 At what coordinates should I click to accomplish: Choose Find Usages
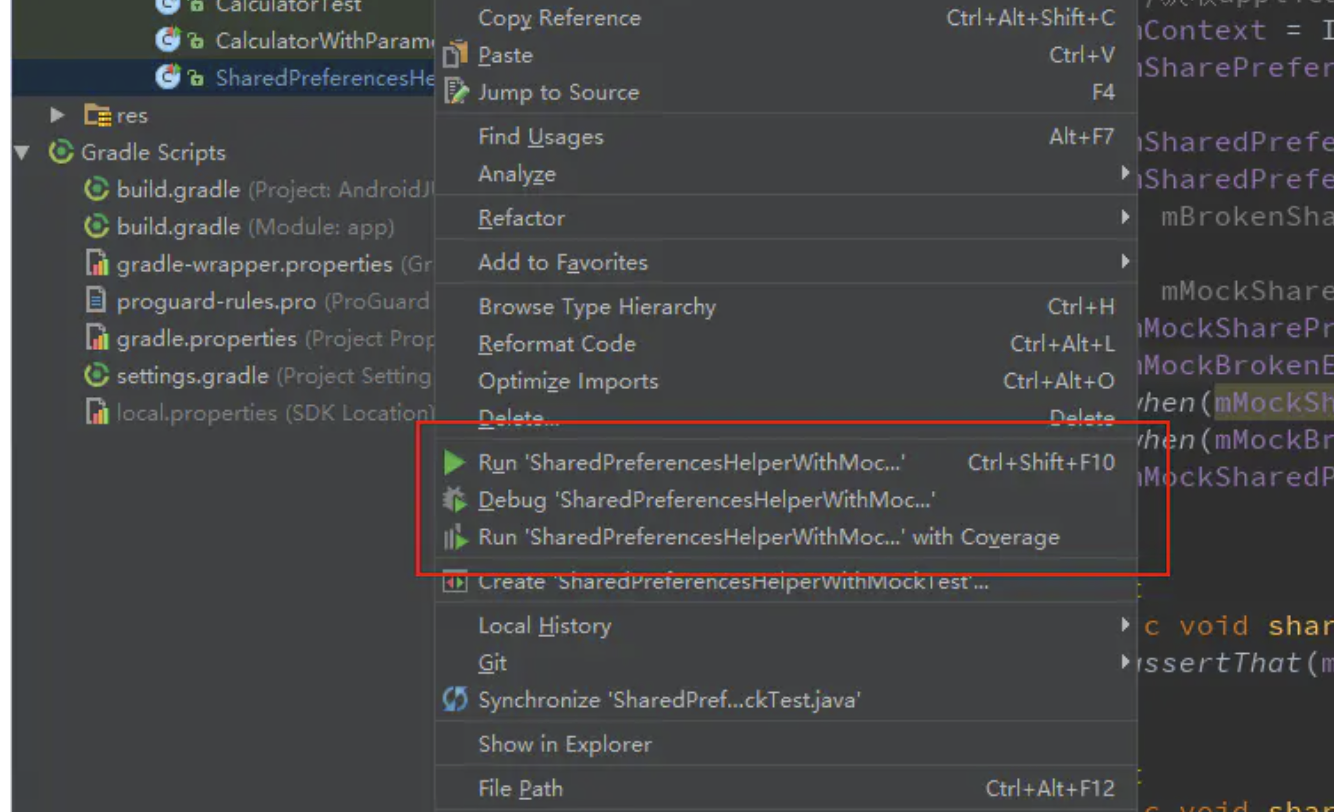click(786, 137)
